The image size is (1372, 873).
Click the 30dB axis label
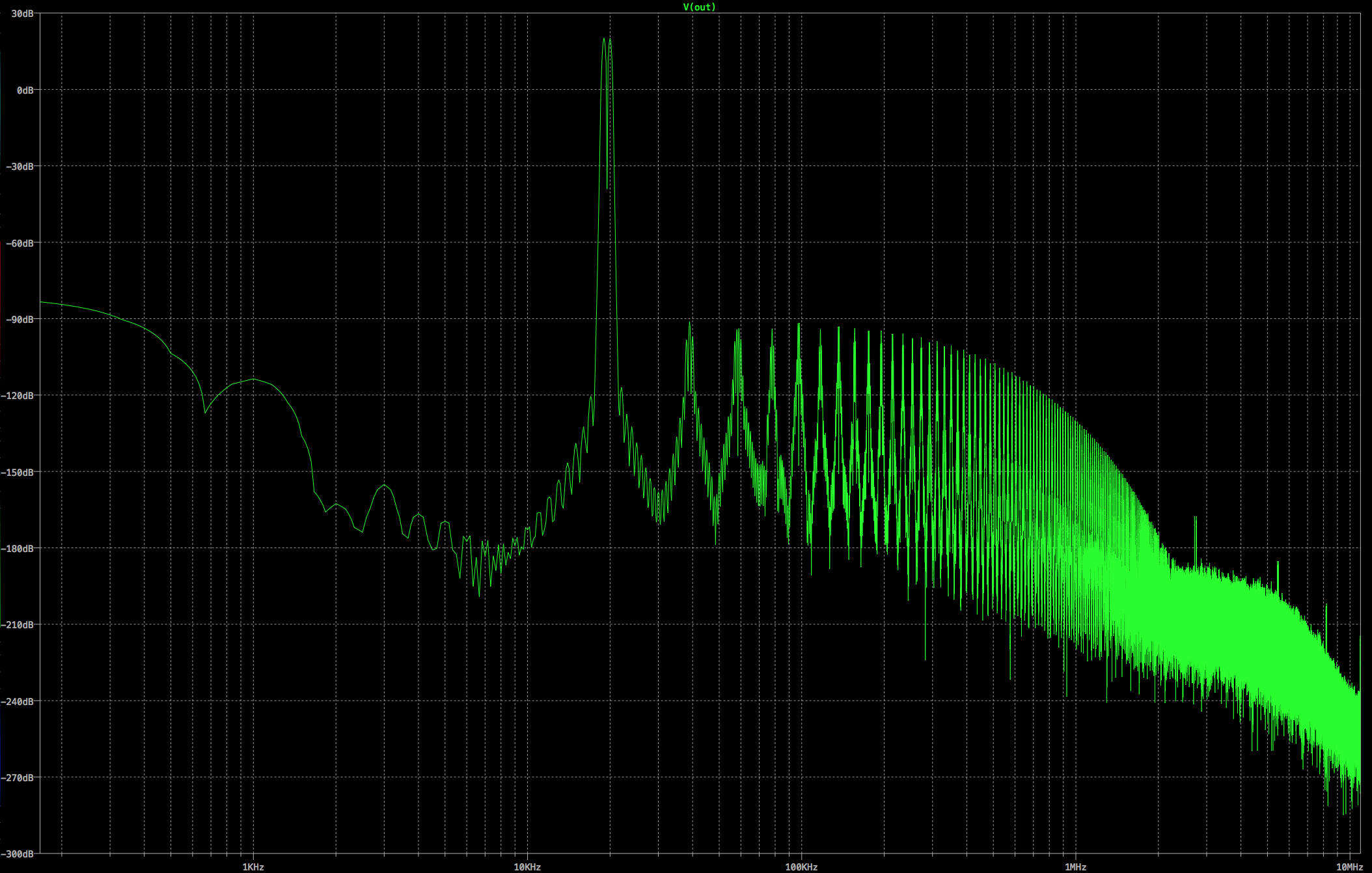click(x=23, y=14)
